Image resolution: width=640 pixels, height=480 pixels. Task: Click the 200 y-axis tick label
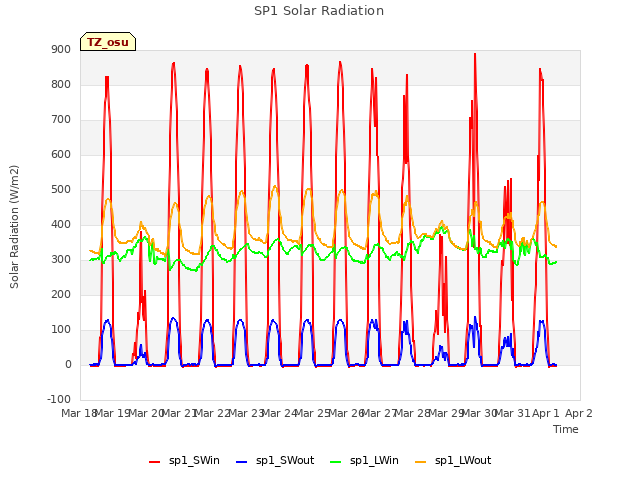pyautogui.click(x=61, y=295)
